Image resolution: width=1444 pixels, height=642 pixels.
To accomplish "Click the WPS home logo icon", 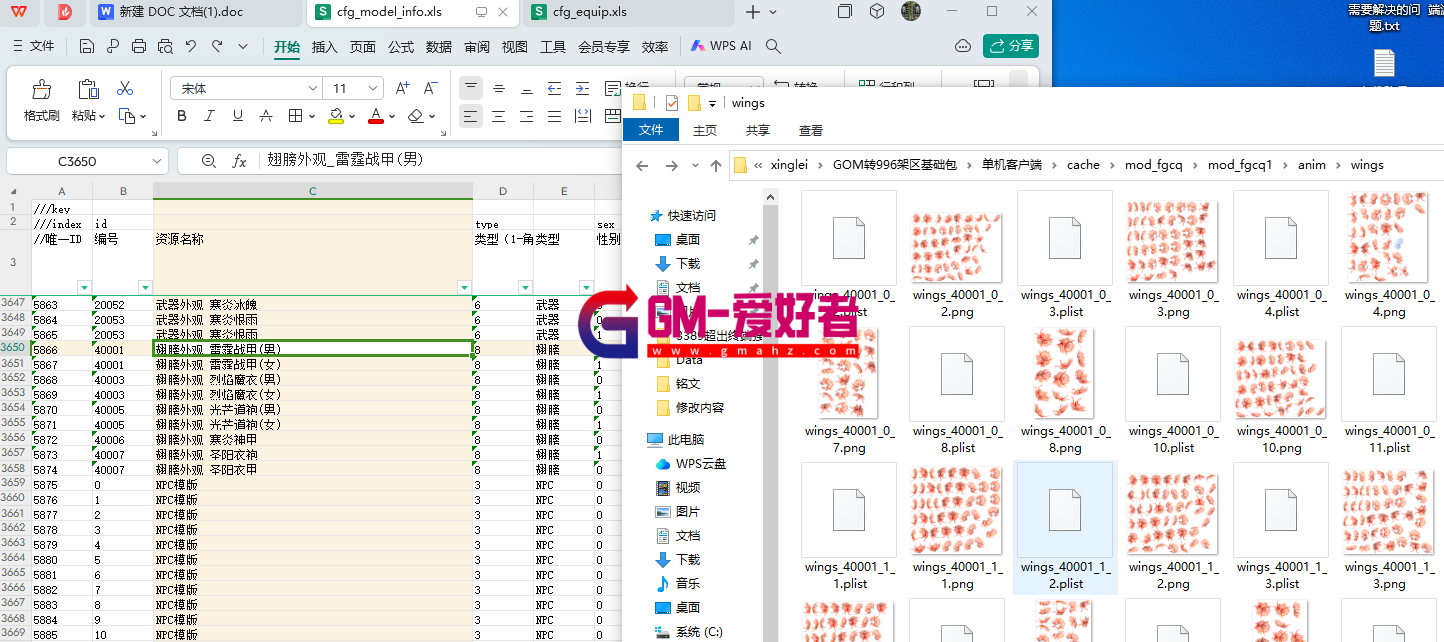I will click(x=20, y=12).
